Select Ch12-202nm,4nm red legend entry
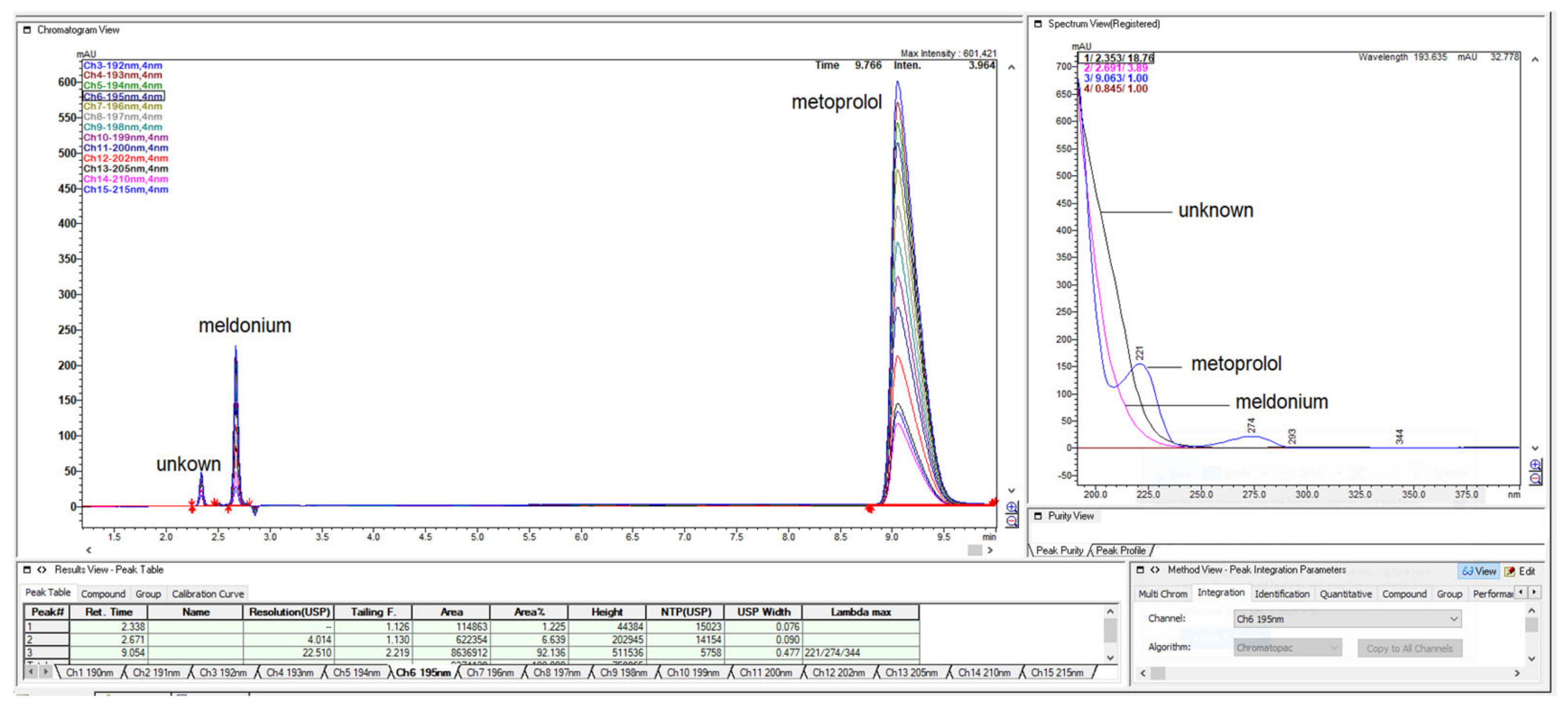The height and width of the screenshot is (709, 1568). (x=126, y=158)
